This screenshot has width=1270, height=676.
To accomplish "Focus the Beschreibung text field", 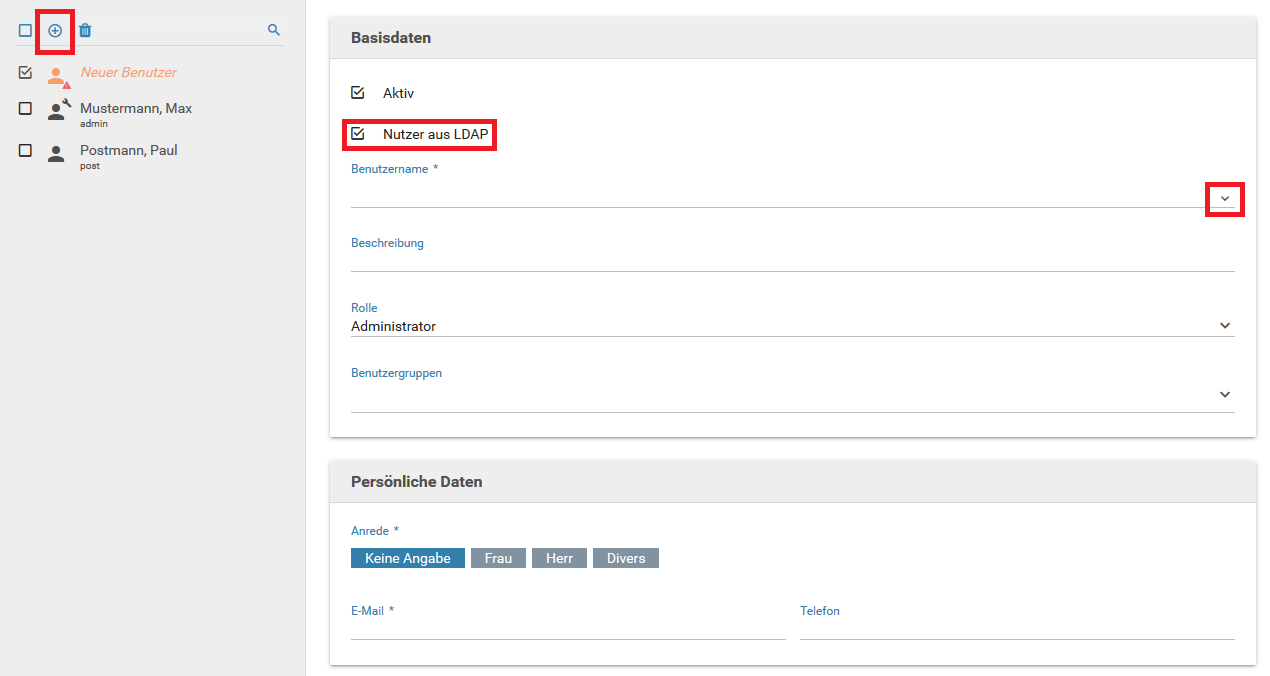I will point(792,260).
